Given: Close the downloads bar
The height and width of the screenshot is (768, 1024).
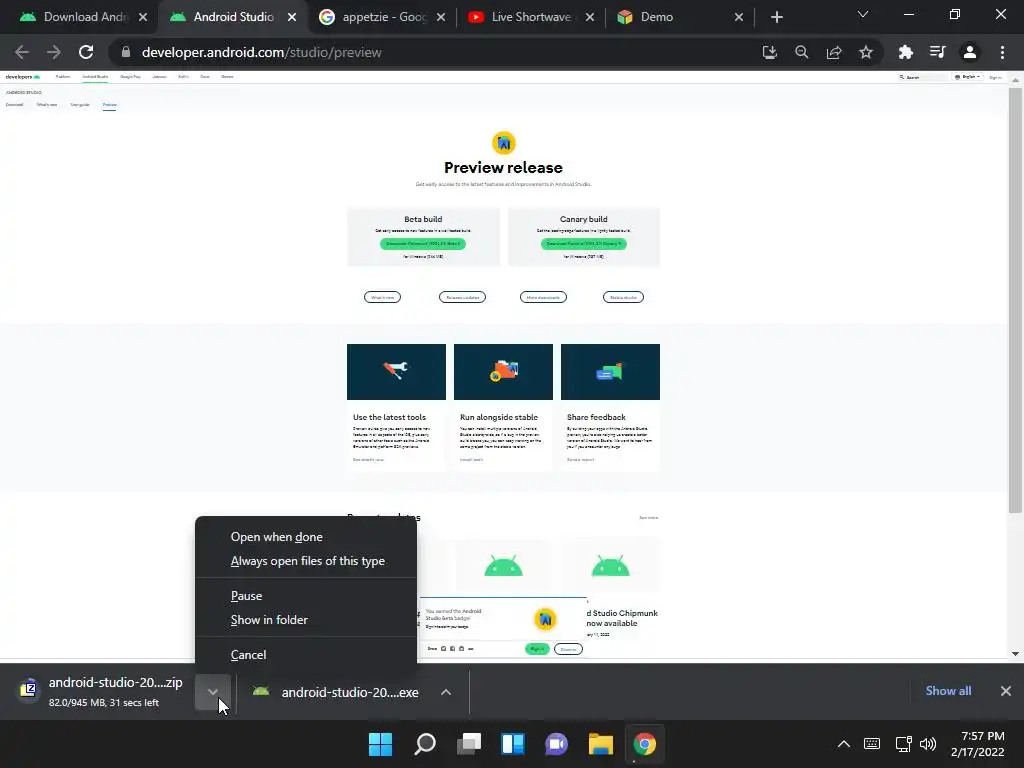Looking at the screenshot, I should 1006,691.
